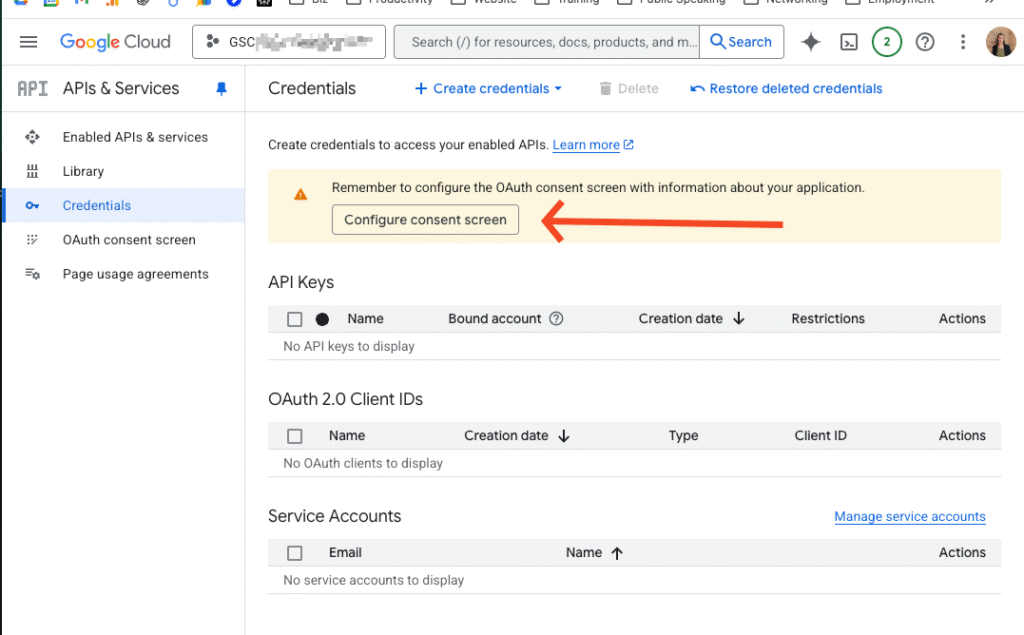Focus the resources search field
Screen dimensions: 1024x635
[x=547, y=42]
